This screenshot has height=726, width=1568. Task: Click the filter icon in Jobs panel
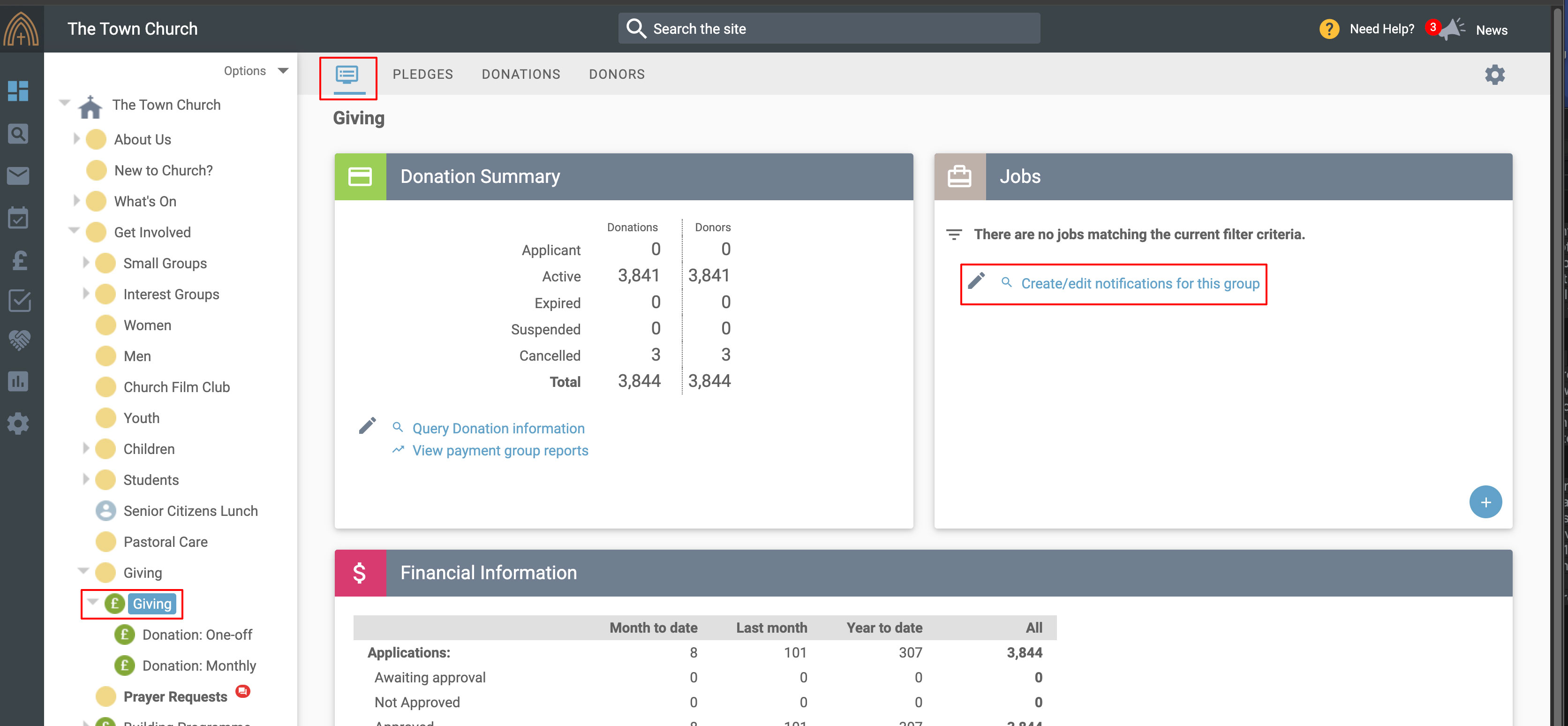click(x=953, y=234)
